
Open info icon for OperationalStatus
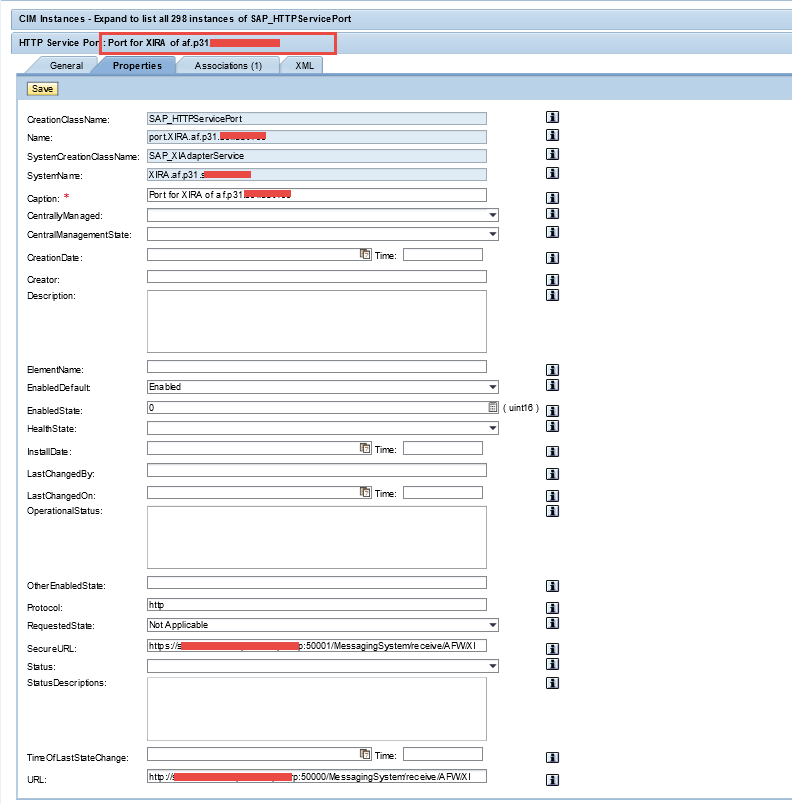pyautogui.click(x=552, y=511)
